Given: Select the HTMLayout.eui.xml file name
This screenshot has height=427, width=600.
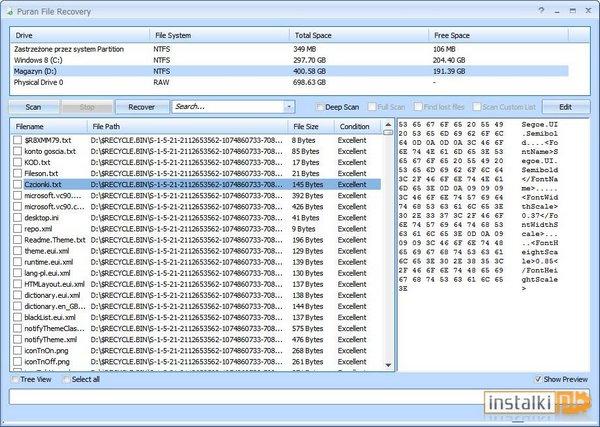Looking at the screenshot, I should pyautogui.click(x=54, y=284).
